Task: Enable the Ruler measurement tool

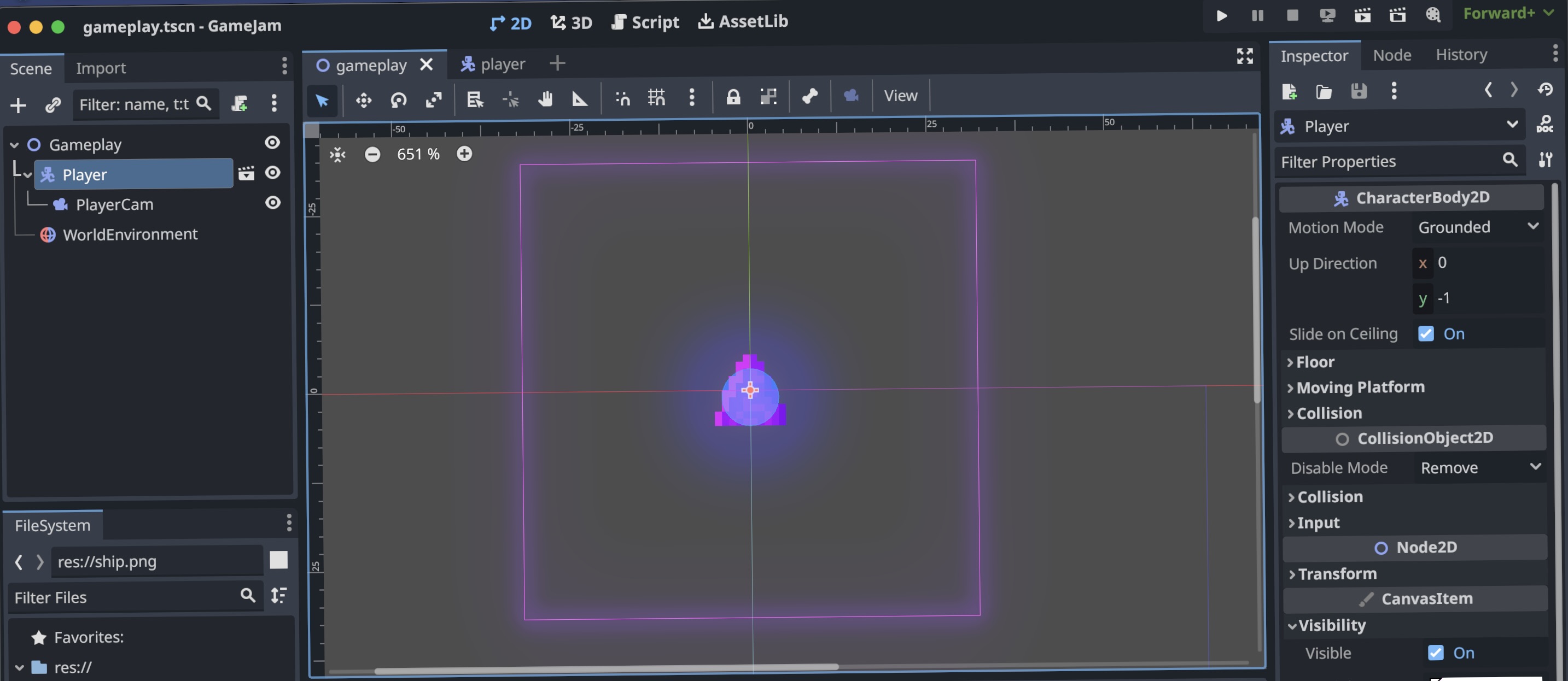Action: (x=579, y=98)
